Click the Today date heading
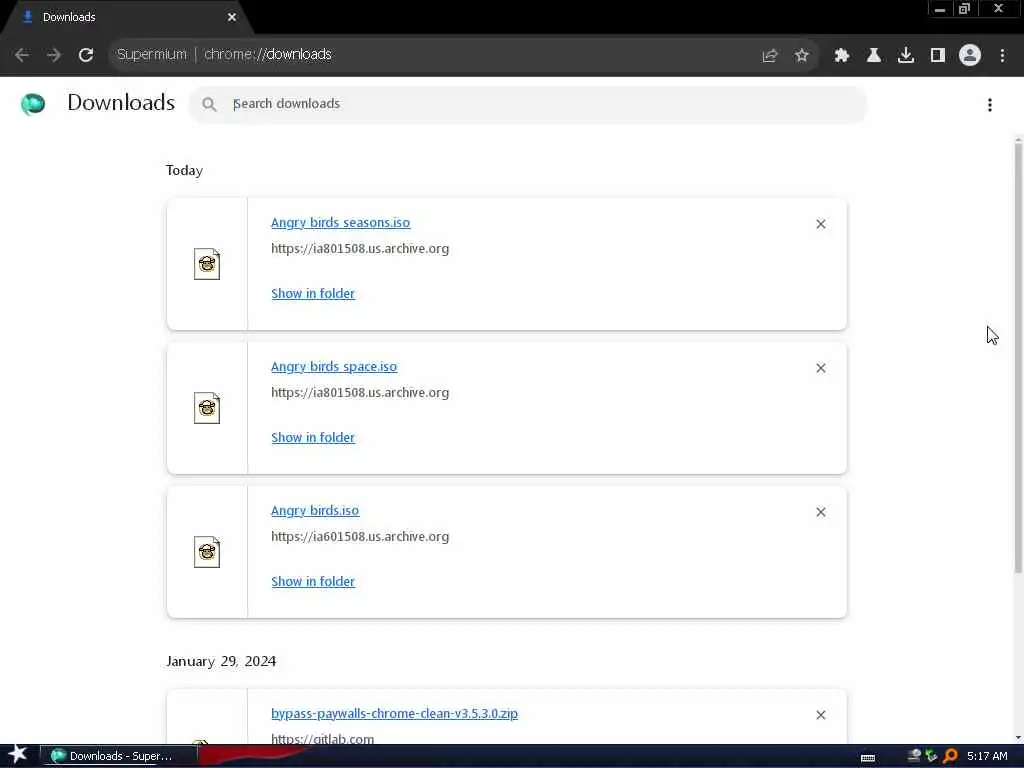The image size is (1024, 768). 184,170
